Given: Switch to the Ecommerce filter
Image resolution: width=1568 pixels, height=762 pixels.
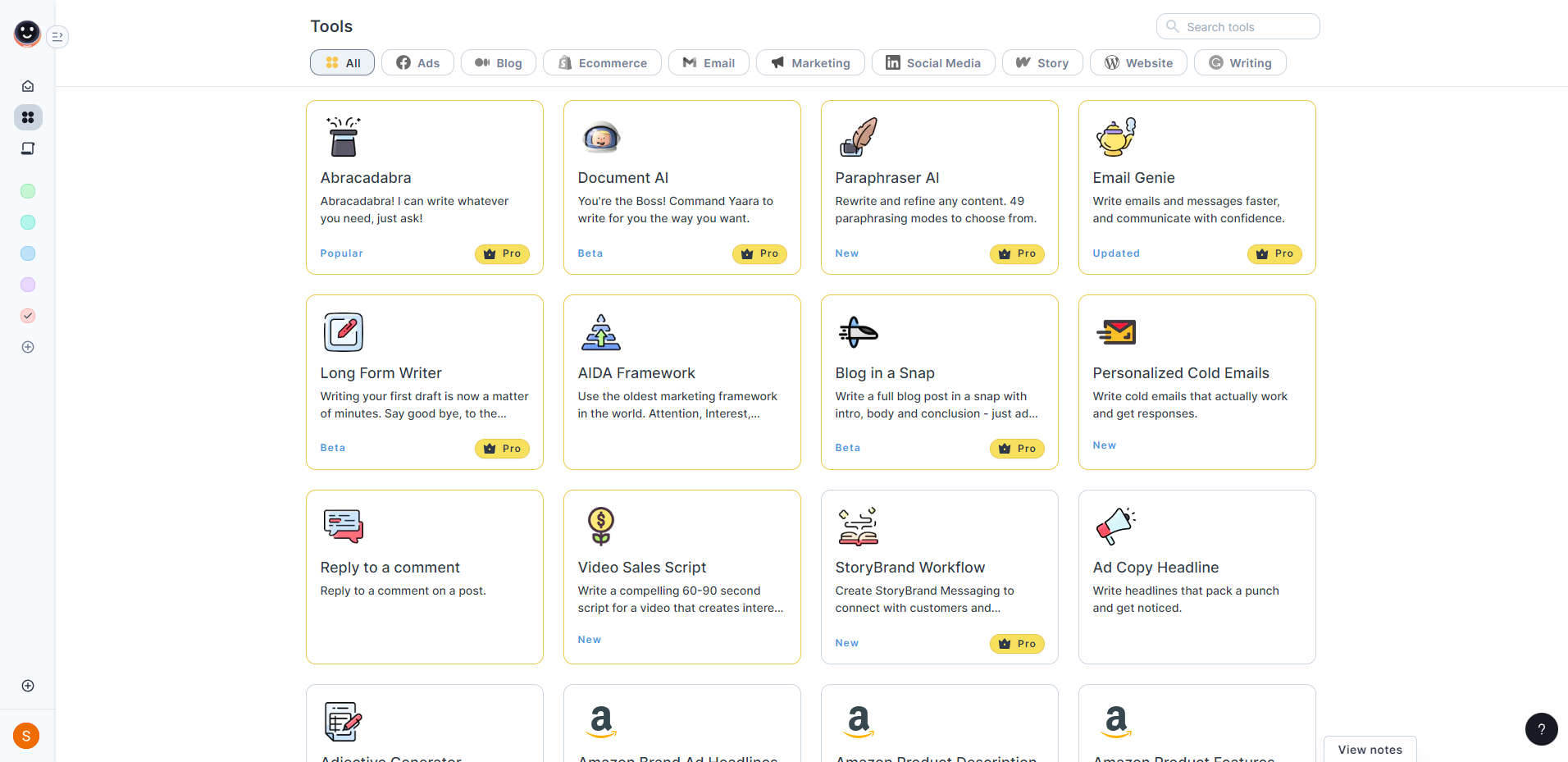Looking at the screenshot, I should coord(602,62).
